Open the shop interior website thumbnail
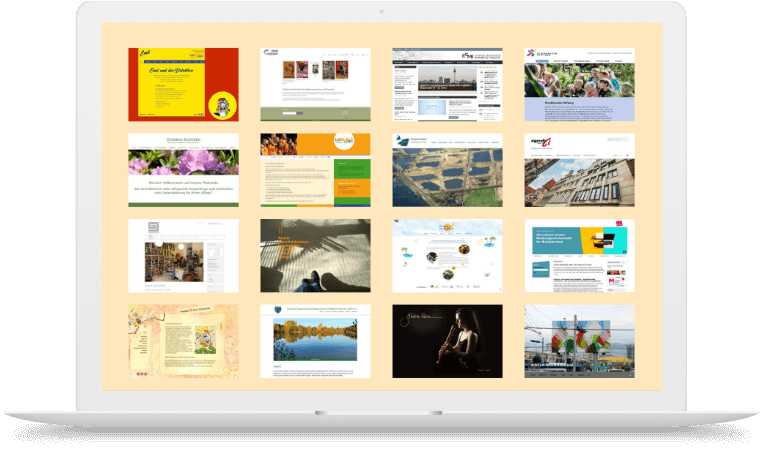 tap(183, 256)
